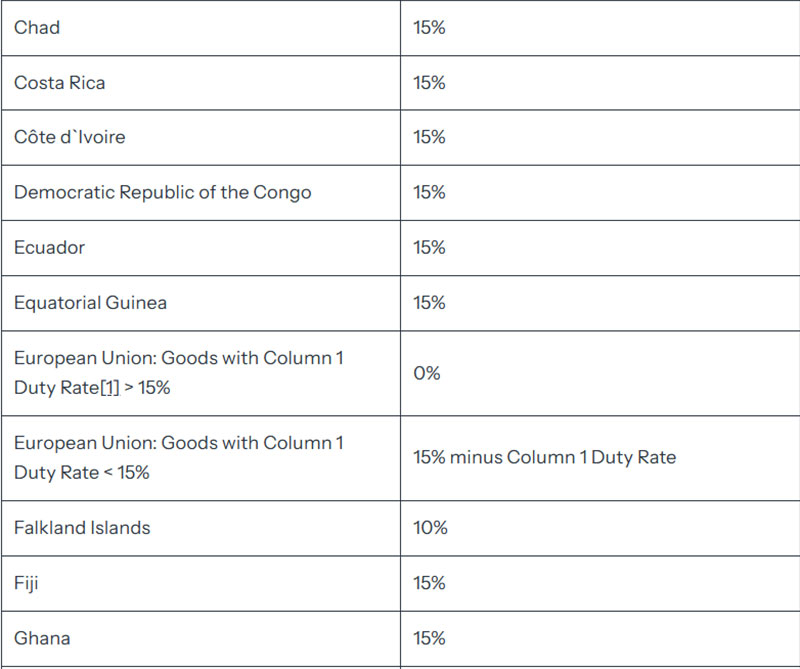Select the 15% rate beside Ghana
The height and width of the screenshot is (669, 800).
point(429,638)
